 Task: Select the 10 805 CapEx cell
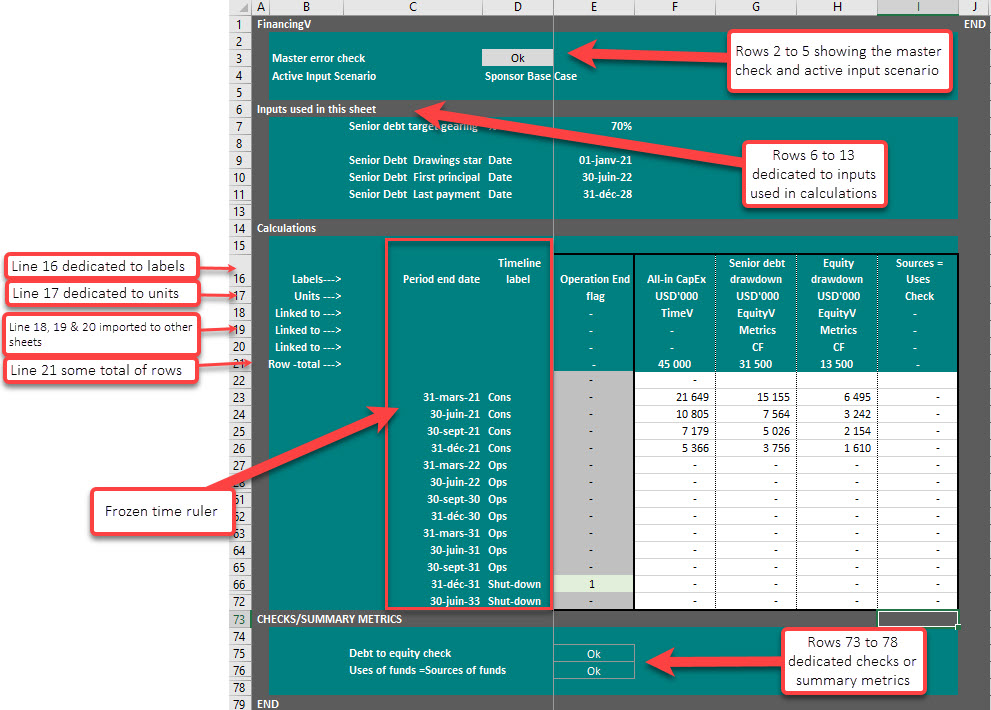click(x=674, y=415)
